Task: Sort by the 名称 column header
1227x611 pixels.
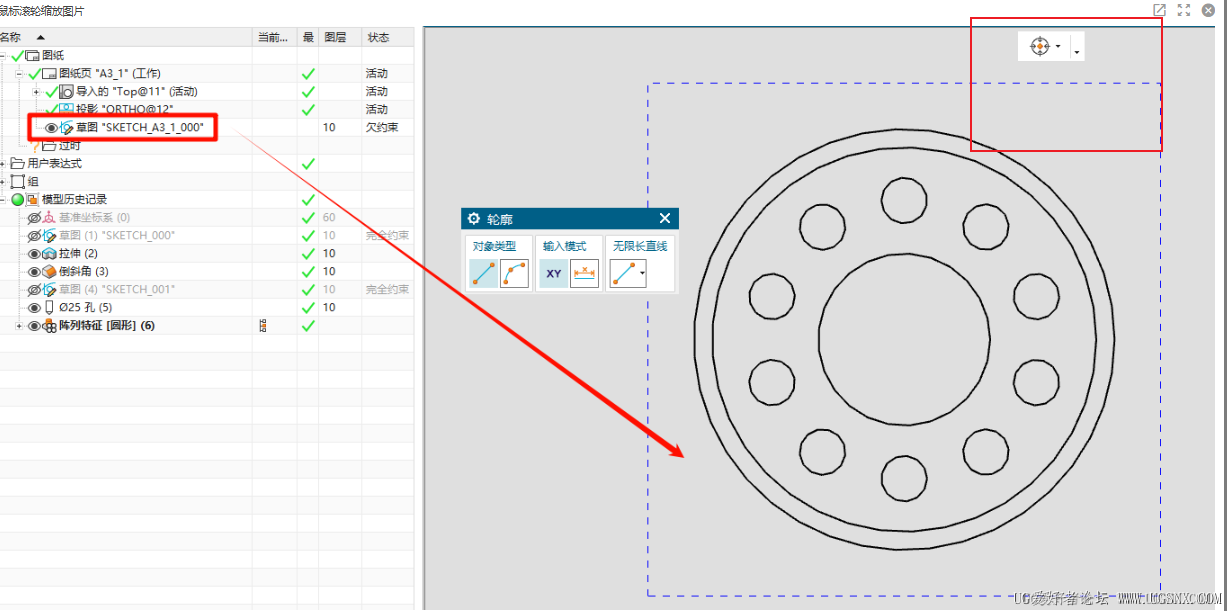Action: click(125, 37)
